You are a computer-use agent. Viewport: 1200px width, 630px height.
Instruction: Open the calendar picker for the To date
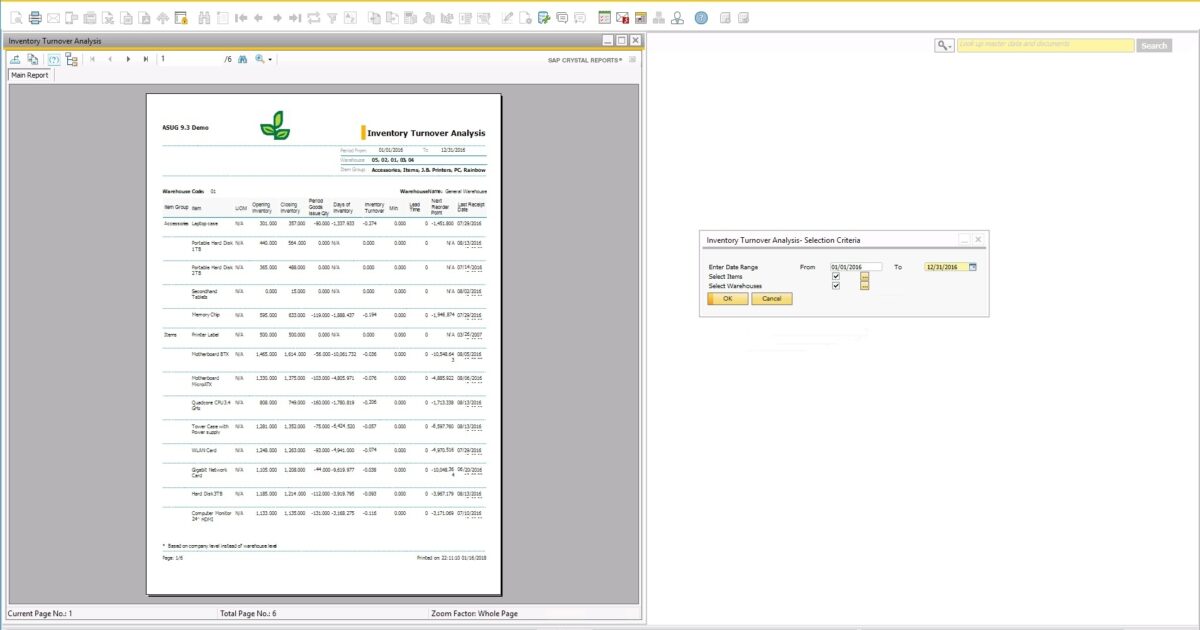tap(973, 267)
